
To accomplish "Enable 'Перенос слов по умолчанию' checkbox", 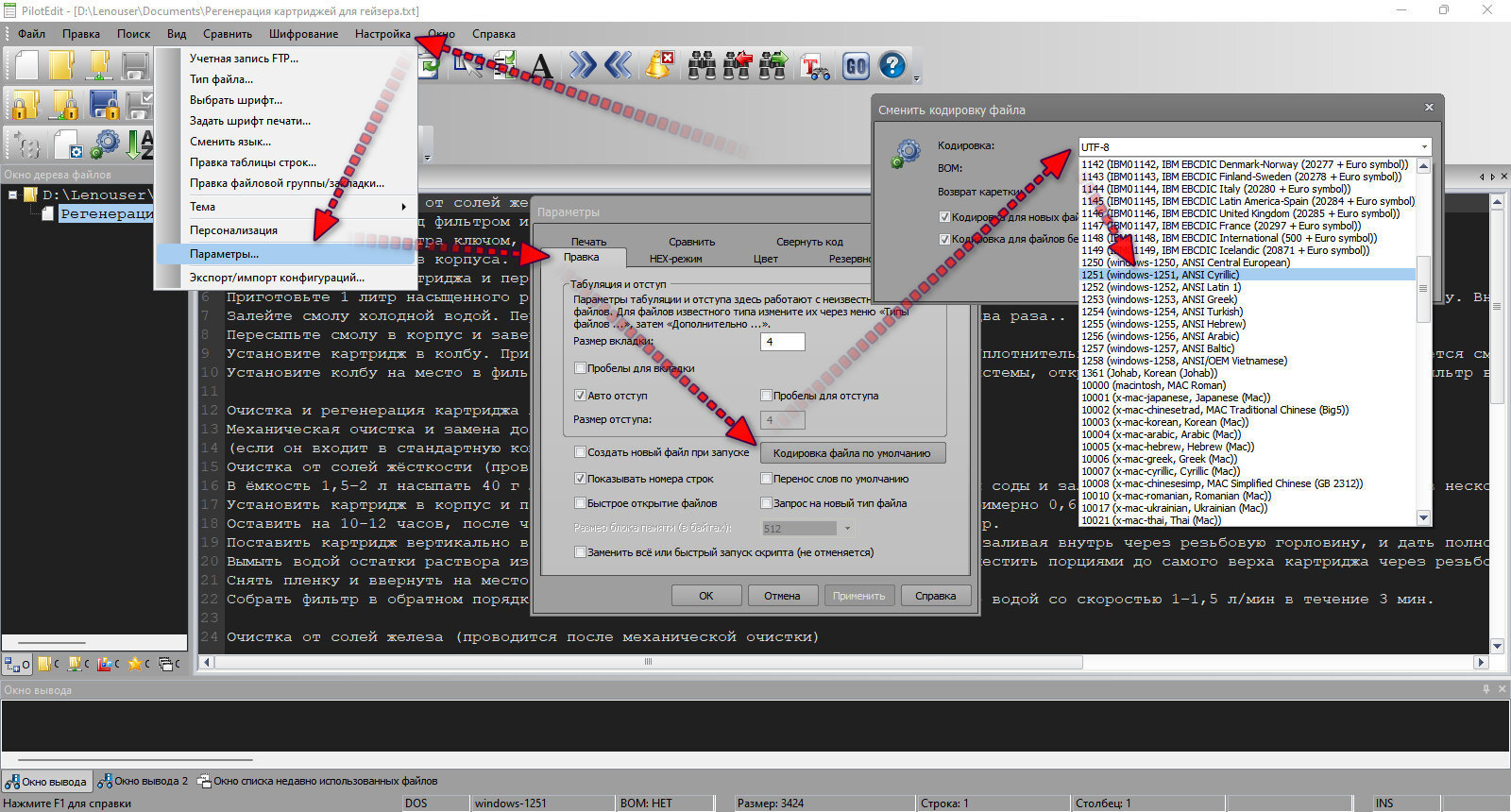I will 766,479.
